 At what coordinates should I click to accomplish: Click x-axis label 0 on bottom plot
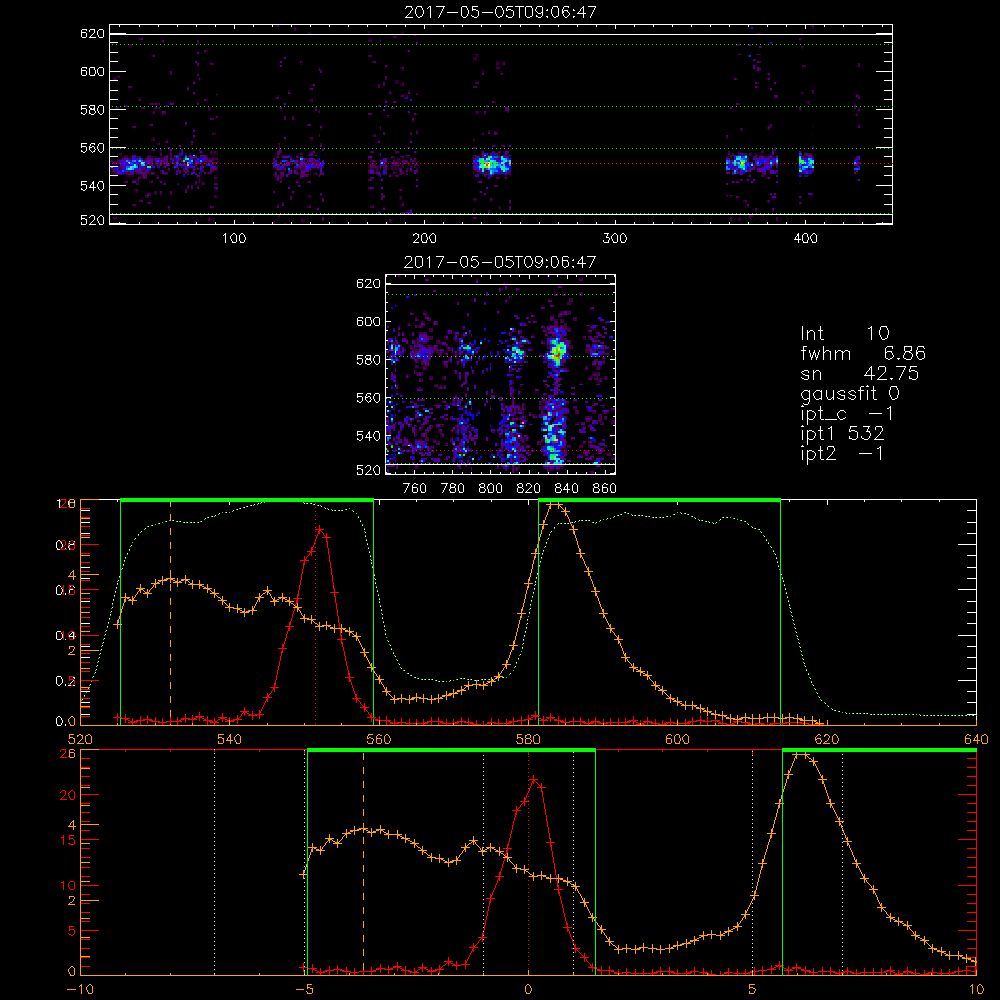pyautogui.click(x=528, y=990)
